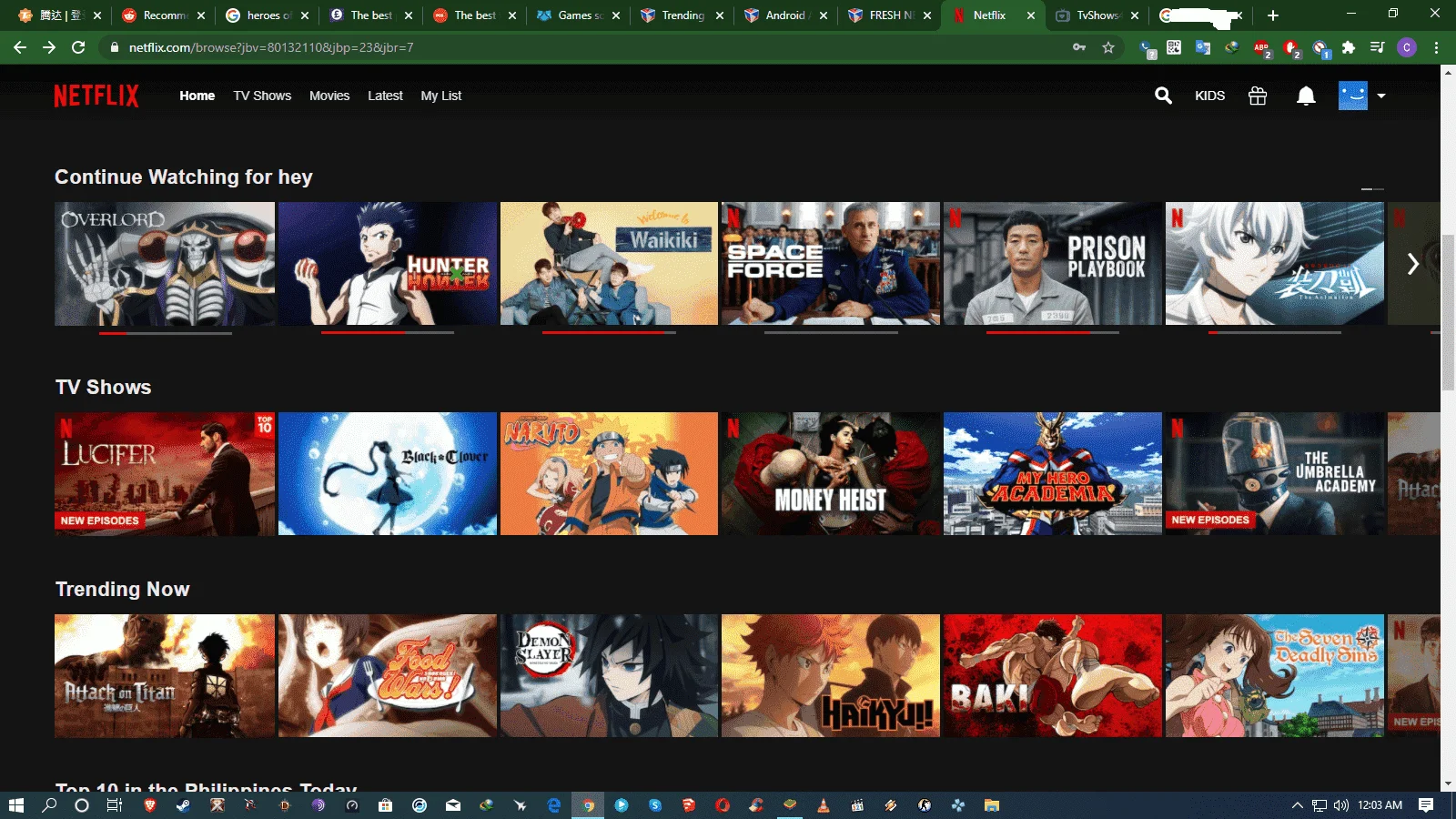Bookmark this page with star icon
This screenshot has width=1456, height=819.
click(x=1108, y=47)
